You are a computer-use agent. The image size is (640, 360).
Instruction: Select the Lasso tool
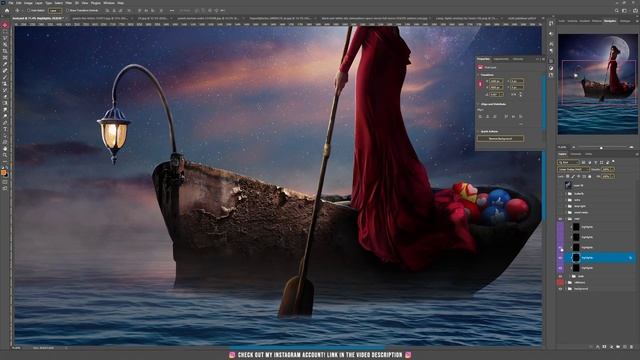5,38
